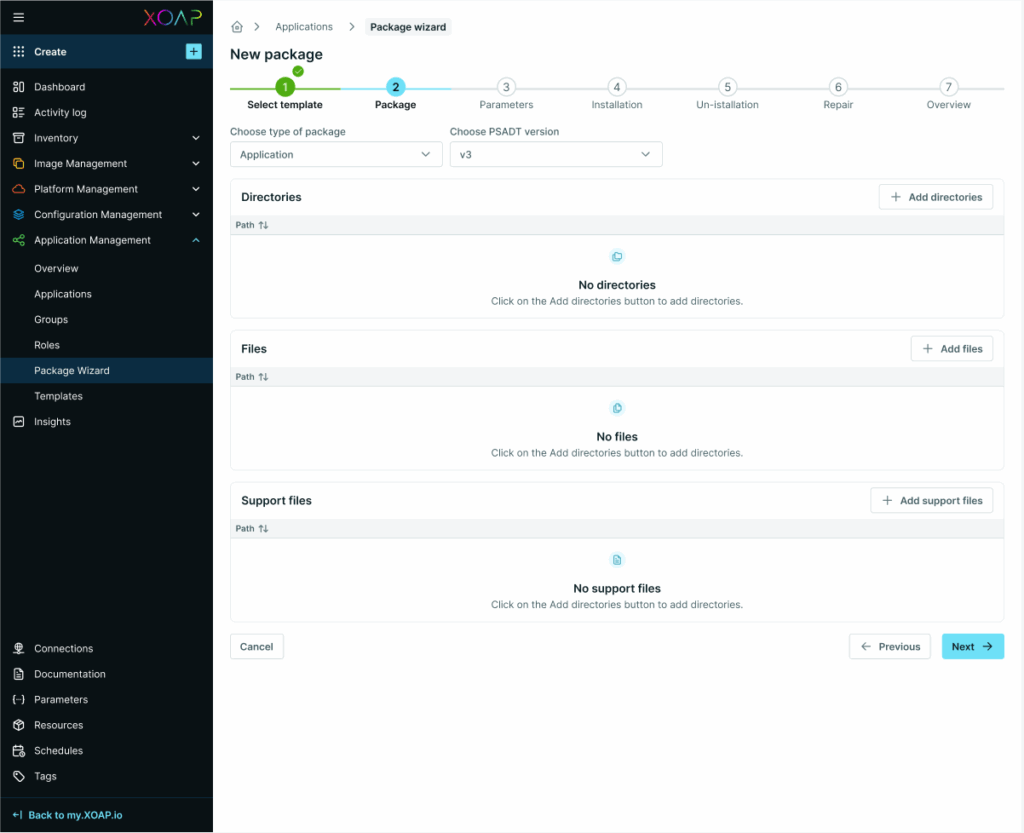The height and width of the screenshot is (833, 1024).
Task: Click Next to continue the wizard
Action: click(x=972, y=647)
